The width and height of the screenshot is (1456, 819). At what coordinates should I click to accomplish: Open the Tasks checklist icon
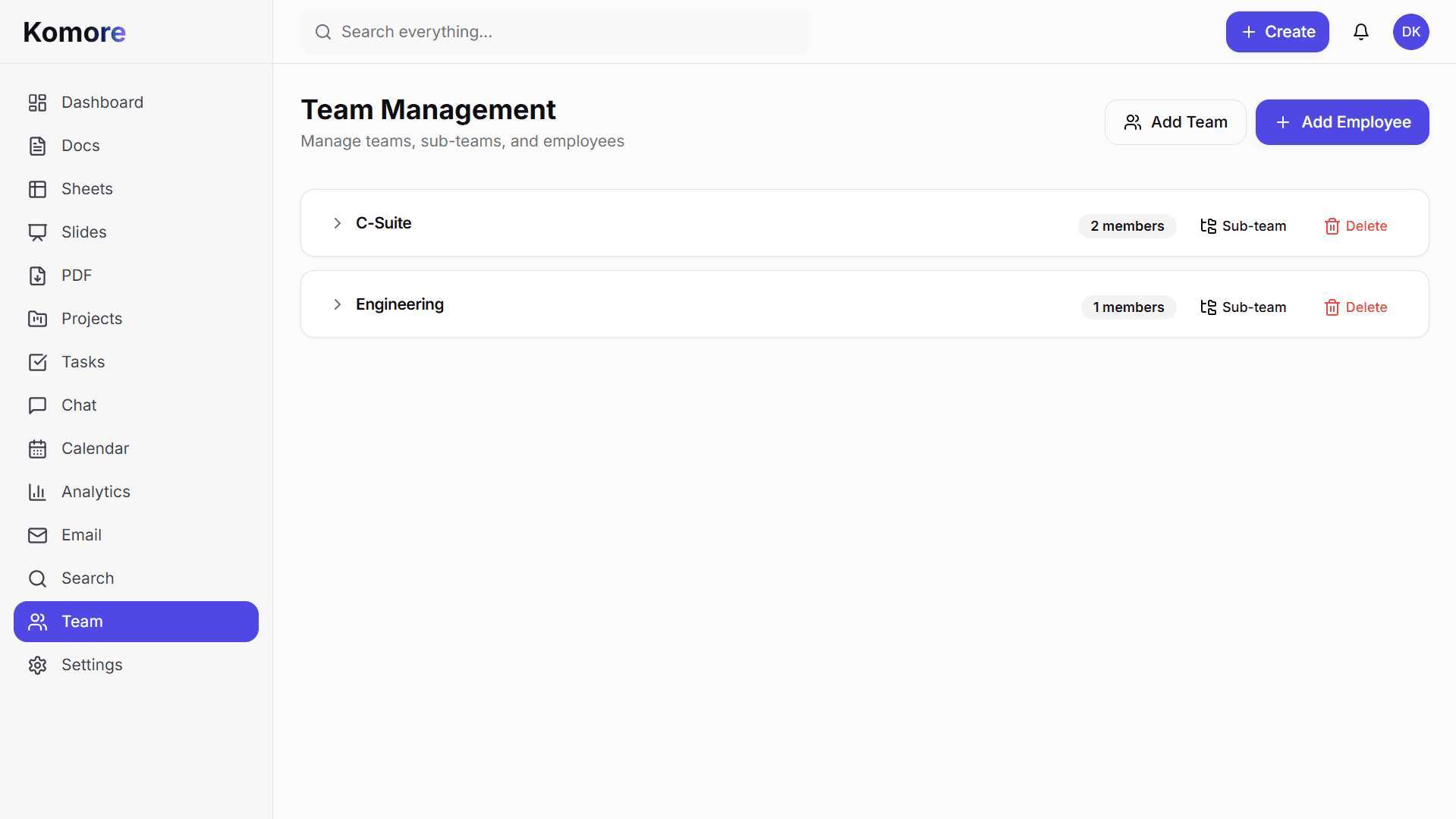point(38,362)
